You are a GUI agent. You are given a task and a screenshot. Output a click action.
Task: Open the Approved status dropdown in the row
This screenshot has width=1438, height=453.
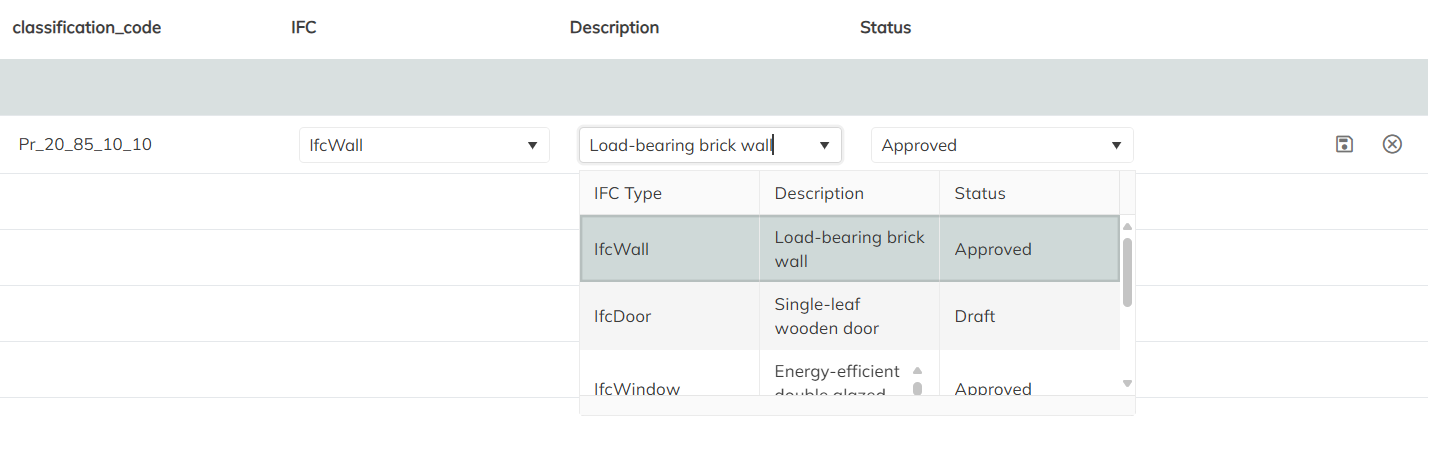(1116, 146)
